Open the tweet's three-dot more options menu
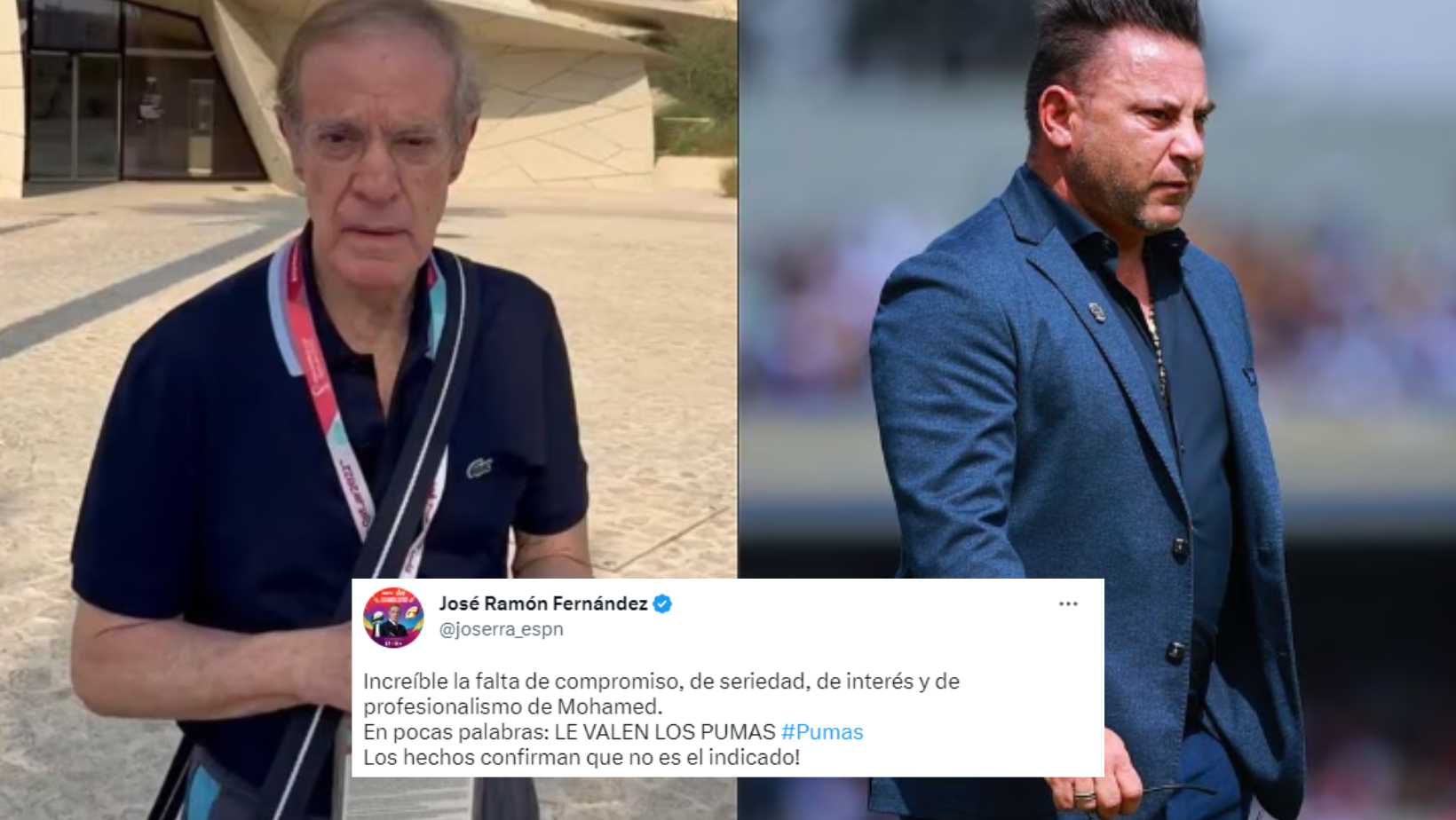1456x820 pixels. click(x=1067, y=603)
